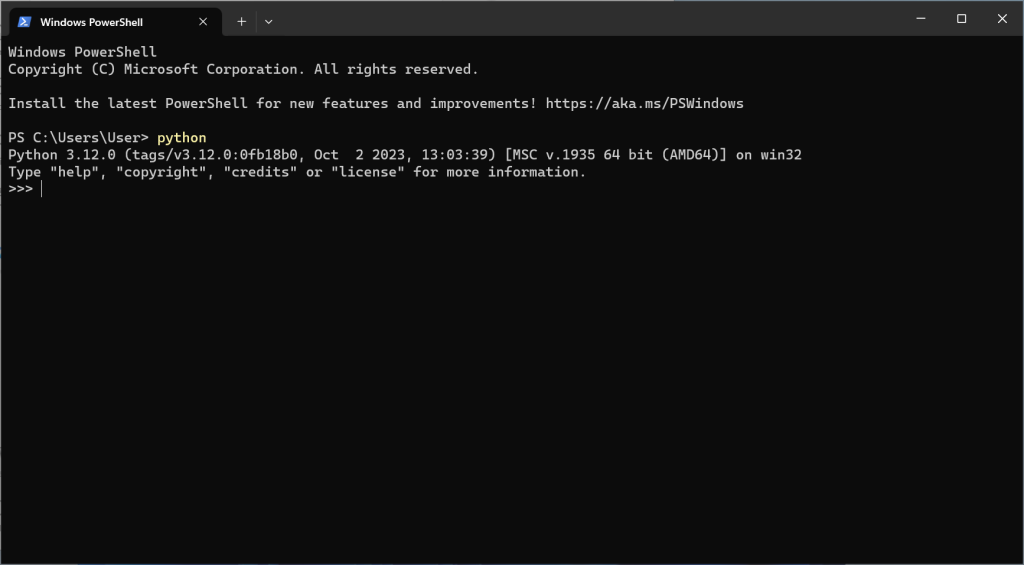The image size is (1024, 565).
Task: Click the word "license" in the Python banner
Action: tap(368, 172)
